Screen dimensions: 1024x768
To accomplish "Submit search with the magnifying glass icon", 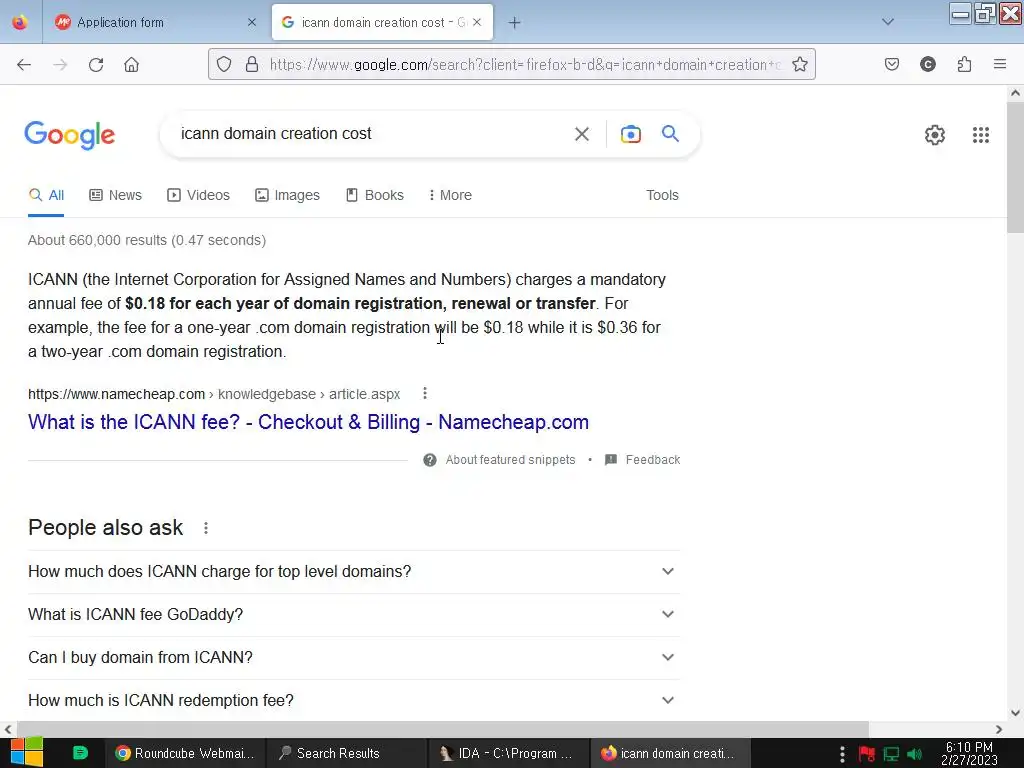I will 670,134.
